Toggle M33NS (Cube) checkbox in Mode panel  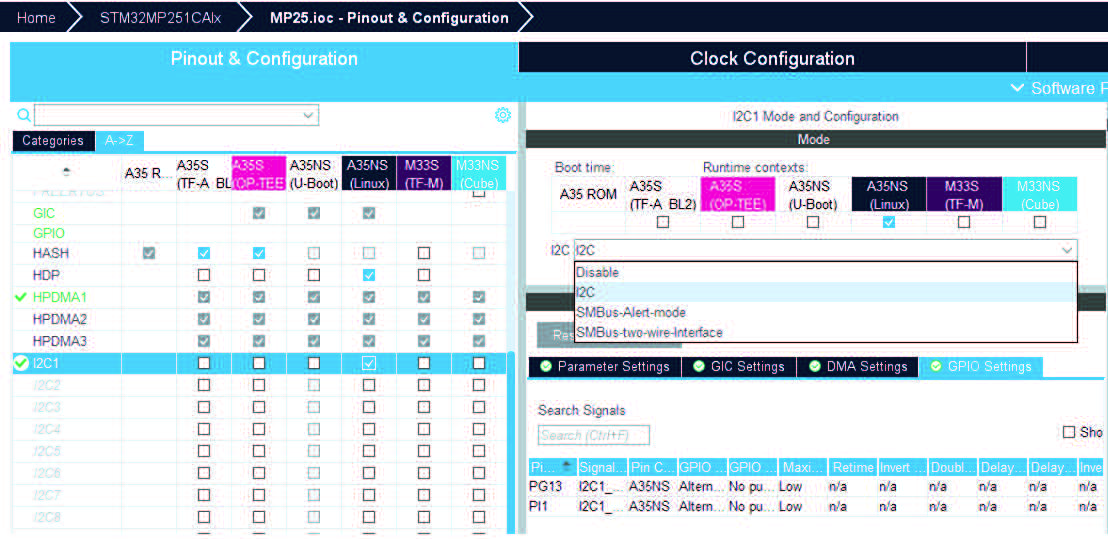[1039, 222]
